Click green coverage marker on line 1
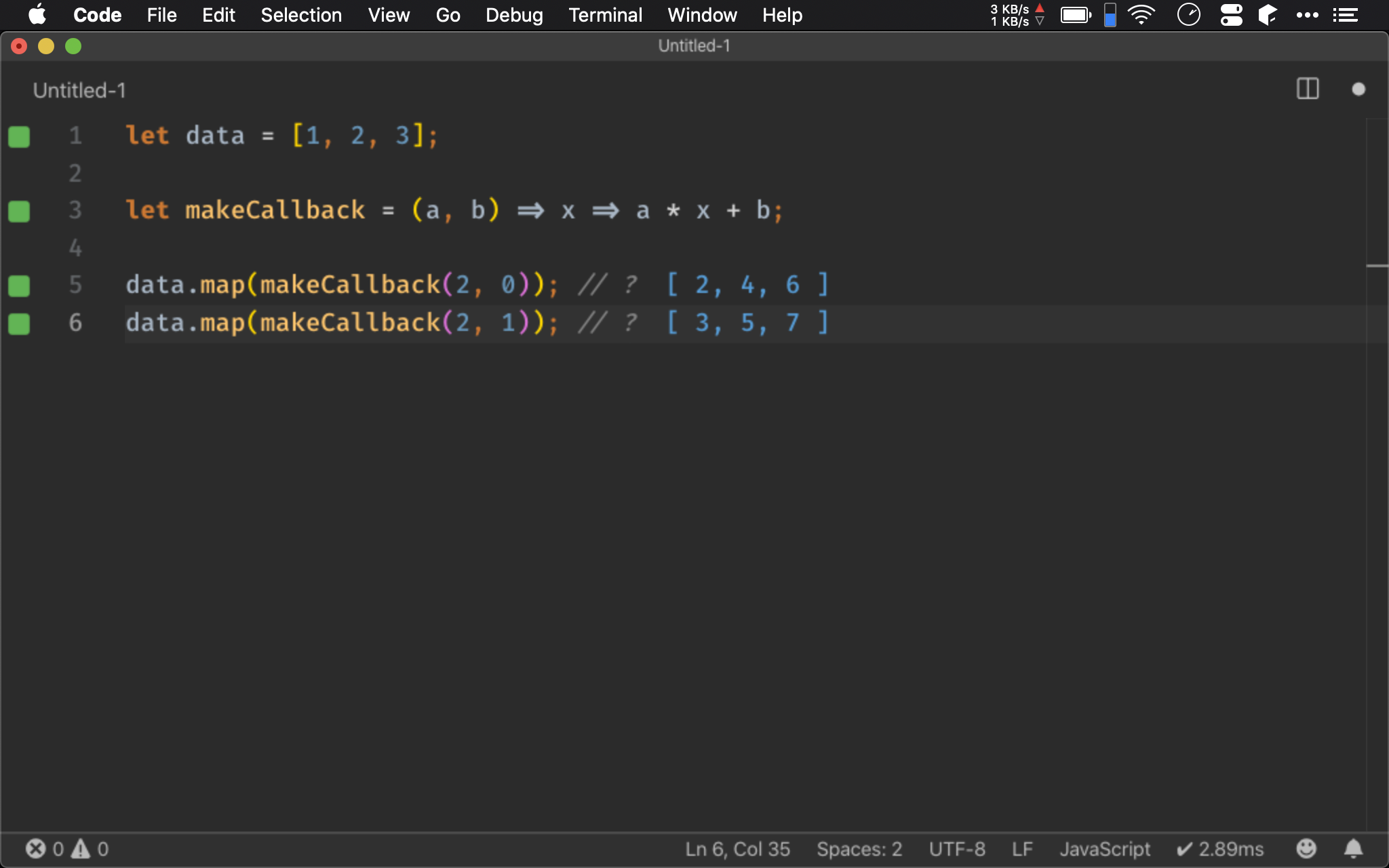Screen dimensions: 1389x868 click(x=19, y=136)
